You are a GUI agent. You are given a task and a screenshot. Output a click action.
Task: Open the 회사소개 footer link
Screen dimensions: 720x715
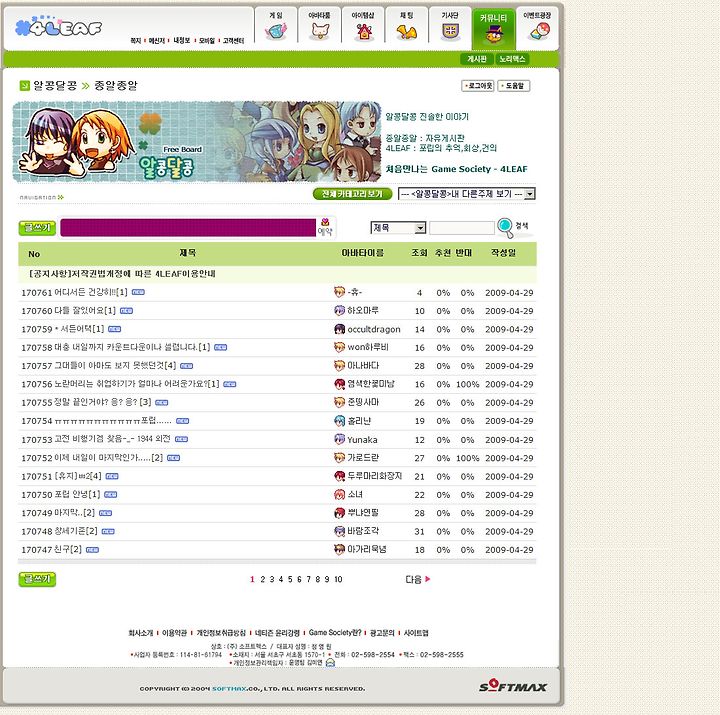pos(141,633)
